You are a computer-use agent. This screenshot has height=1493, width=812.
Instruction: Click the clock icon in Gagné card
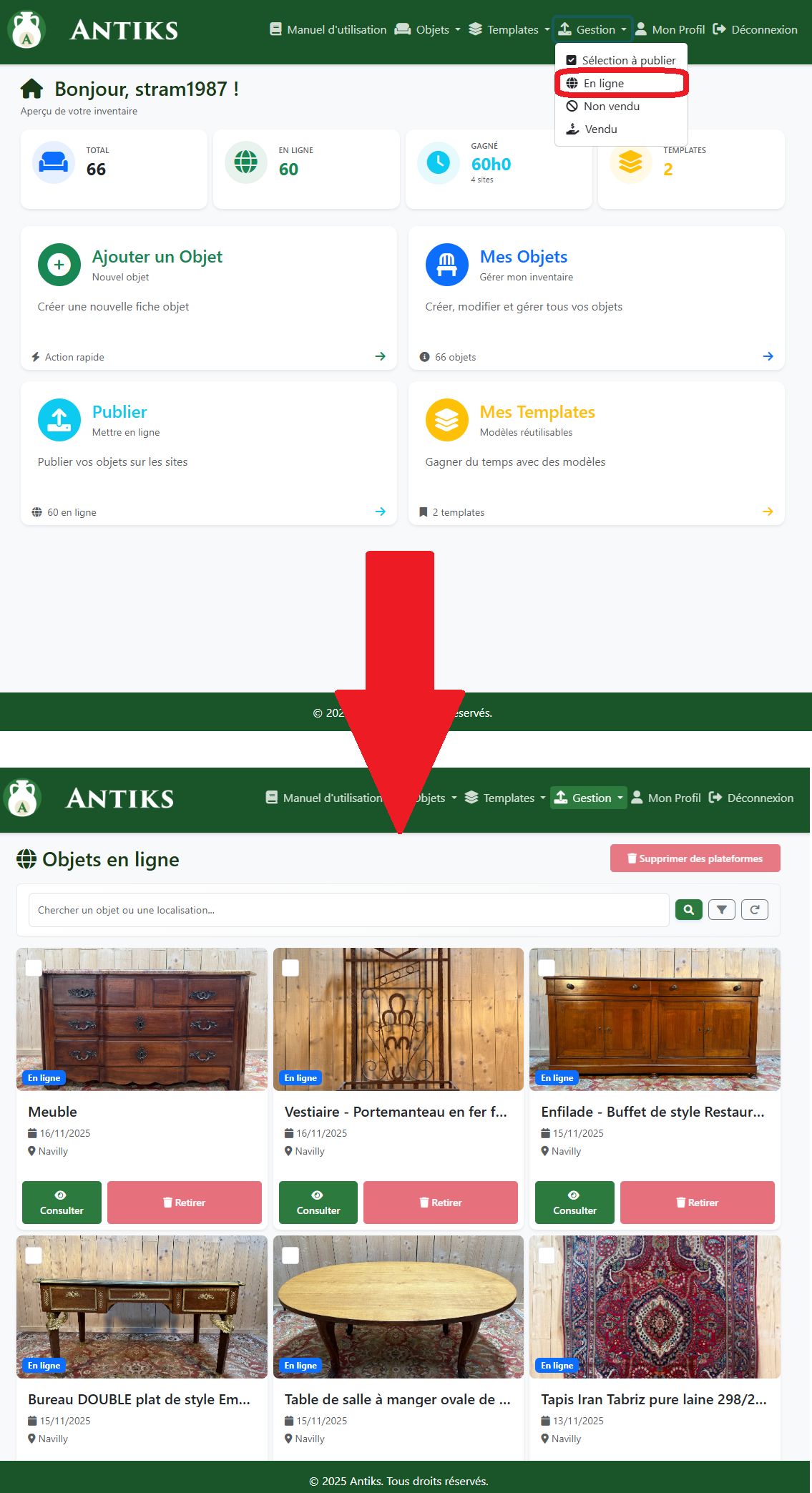tap(439, 162)
